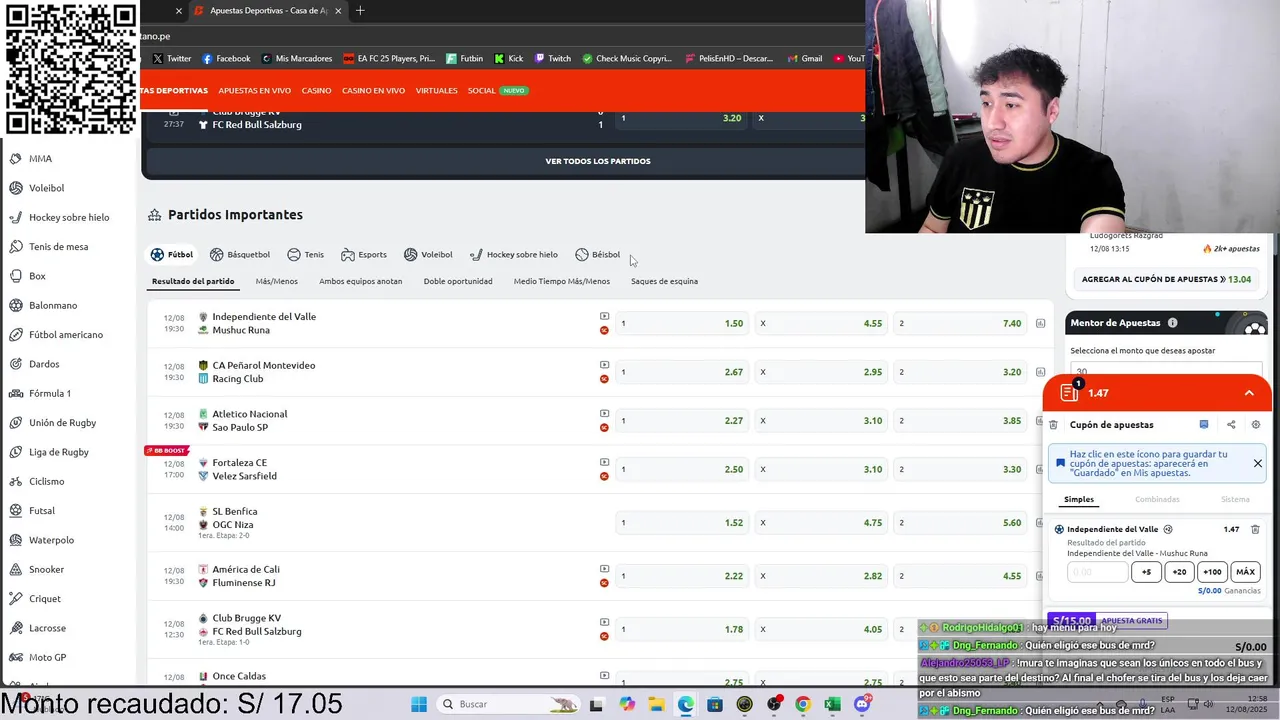
Task: Pick SL Benfica home win 1.52
Action: [x=681, y=522]
